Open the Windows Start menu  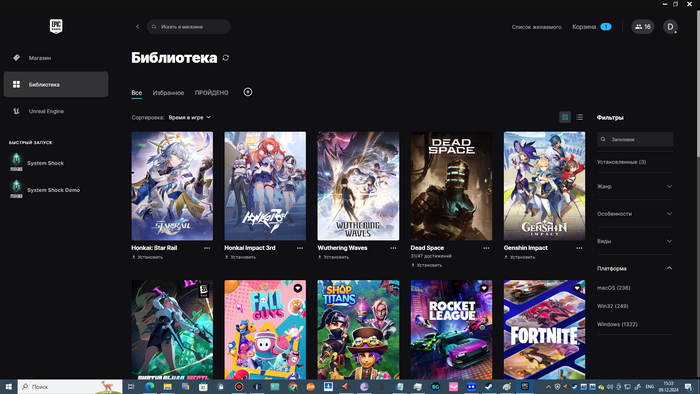[x=8, y=387]
